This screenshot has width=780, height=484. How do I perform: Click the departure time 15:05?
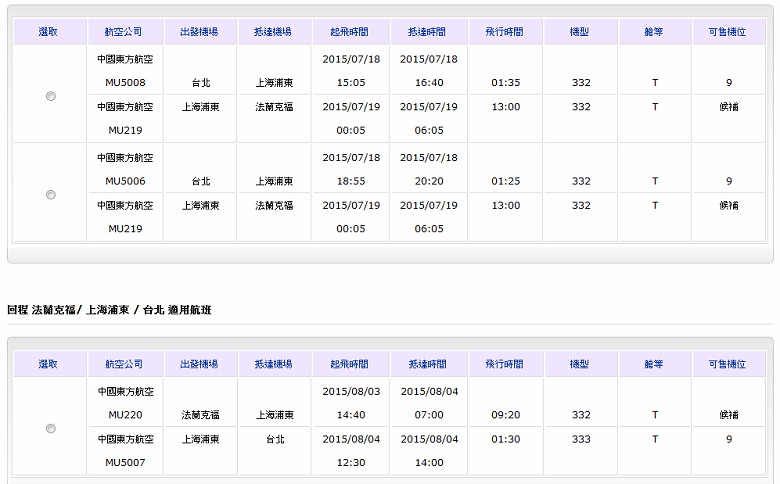(351, 83)
